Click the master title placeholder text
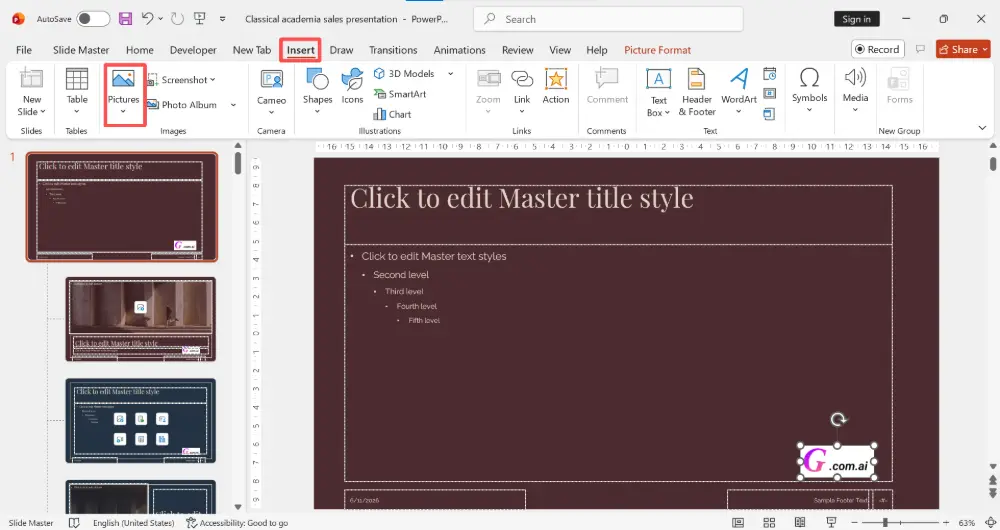The image size is (1000, 530). click(x=521, y=198)
